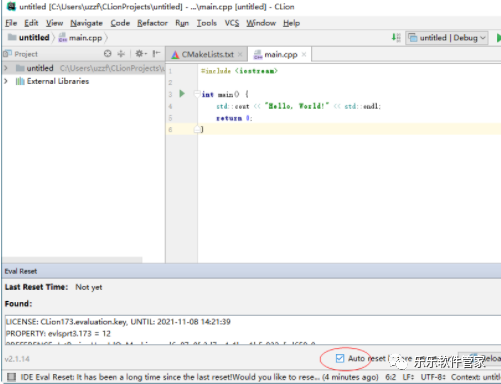This screenshot has height=384, width=501.
Task: Open the Code menu
Action: tap(120, 23)
